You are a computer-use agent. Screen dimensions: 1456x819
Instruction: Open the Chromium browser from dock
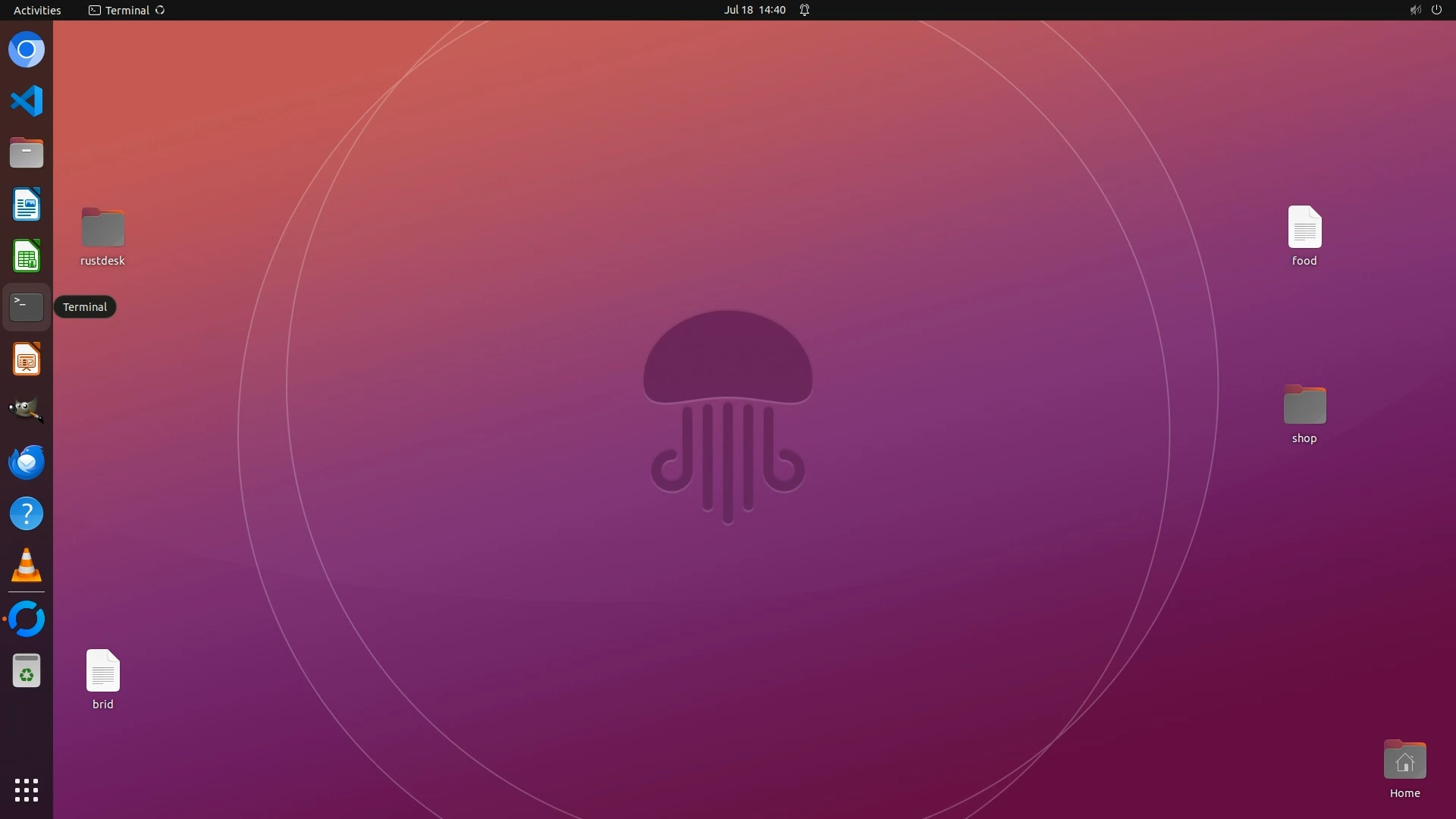27,50
